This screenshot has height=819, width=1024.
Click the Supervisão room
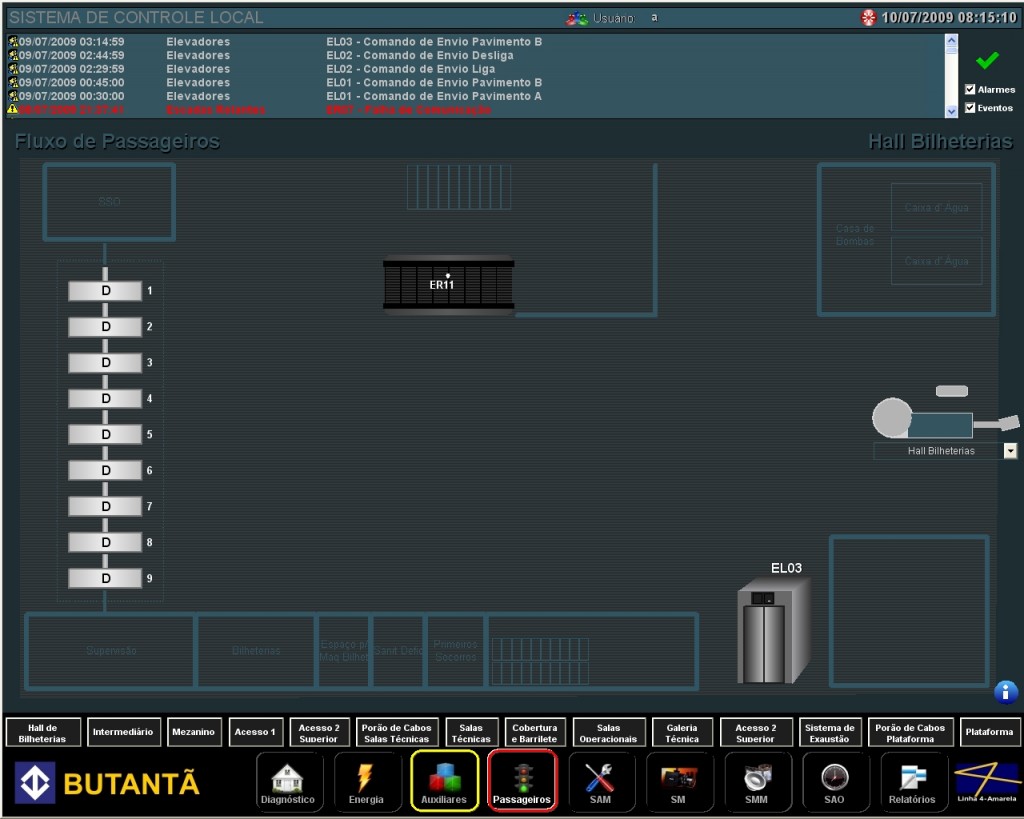click(x=111, y=651)
